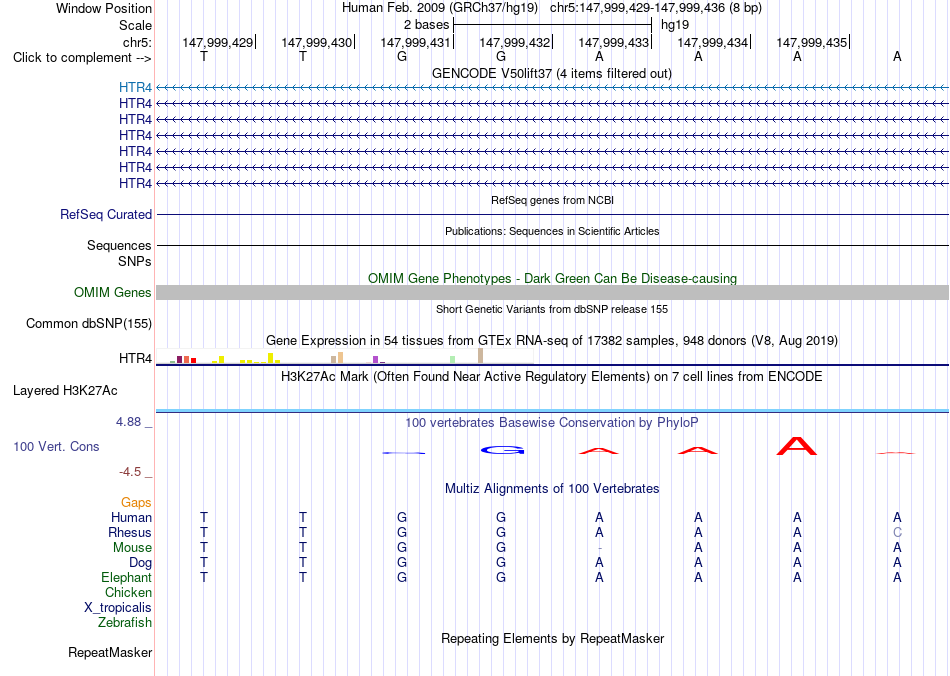The height and width of the screenshot is (676, 950).
Task: Click the 100 Vert. Cons label
Action: [56, 446]
